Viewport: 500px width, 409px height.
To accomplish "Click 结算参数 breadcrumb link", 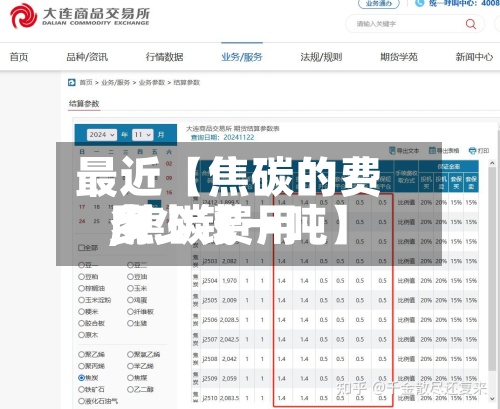I will (x=187, y=82).
